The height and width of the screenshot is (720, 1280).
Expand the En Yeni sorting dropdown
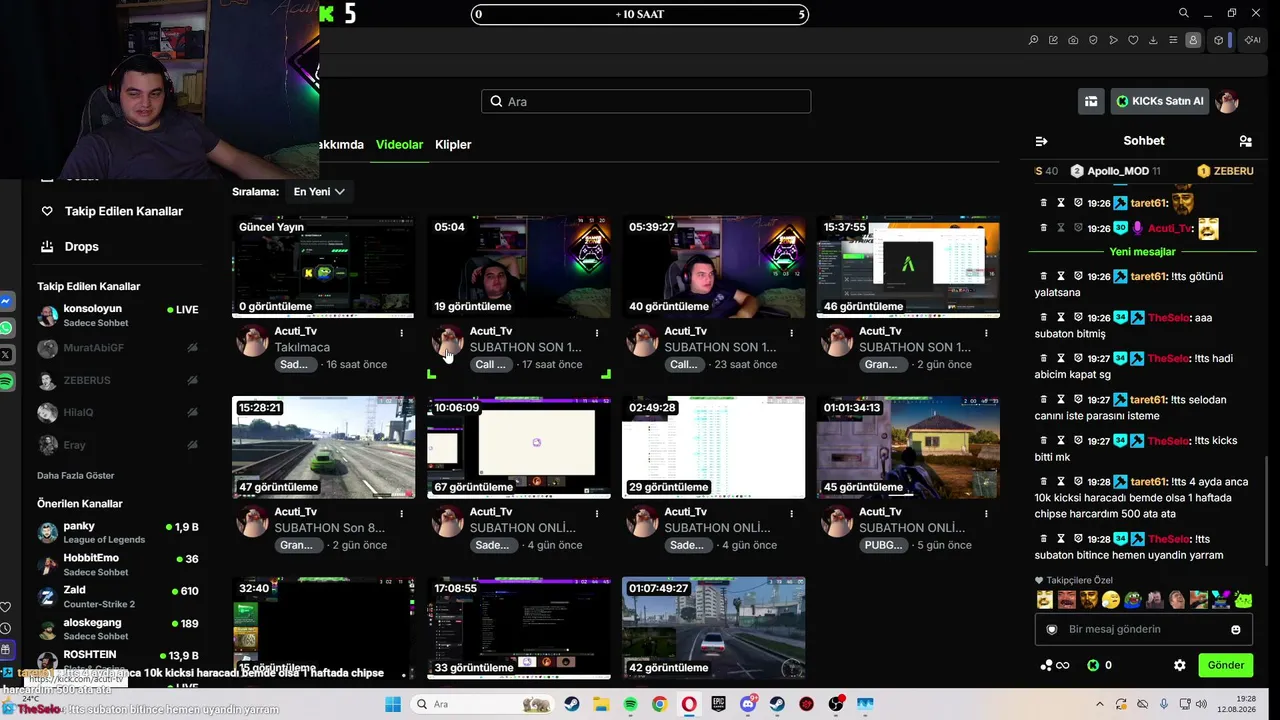[319, 191]
